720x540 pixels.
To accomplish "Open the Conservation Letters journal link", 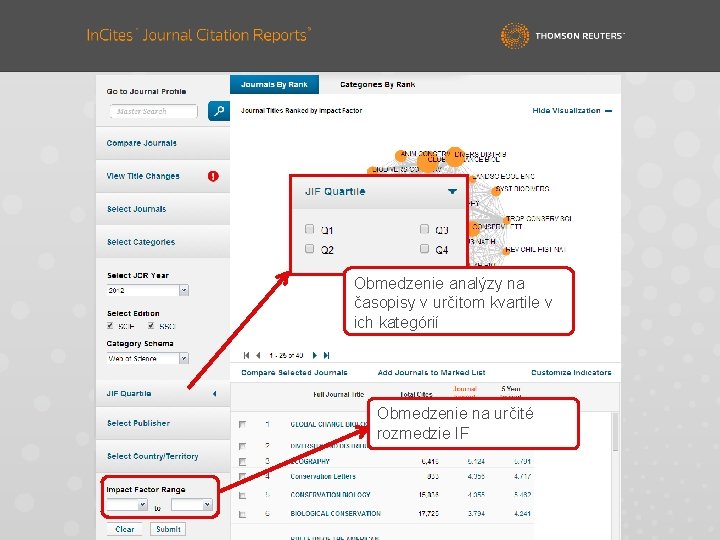I will click(323, 477).
